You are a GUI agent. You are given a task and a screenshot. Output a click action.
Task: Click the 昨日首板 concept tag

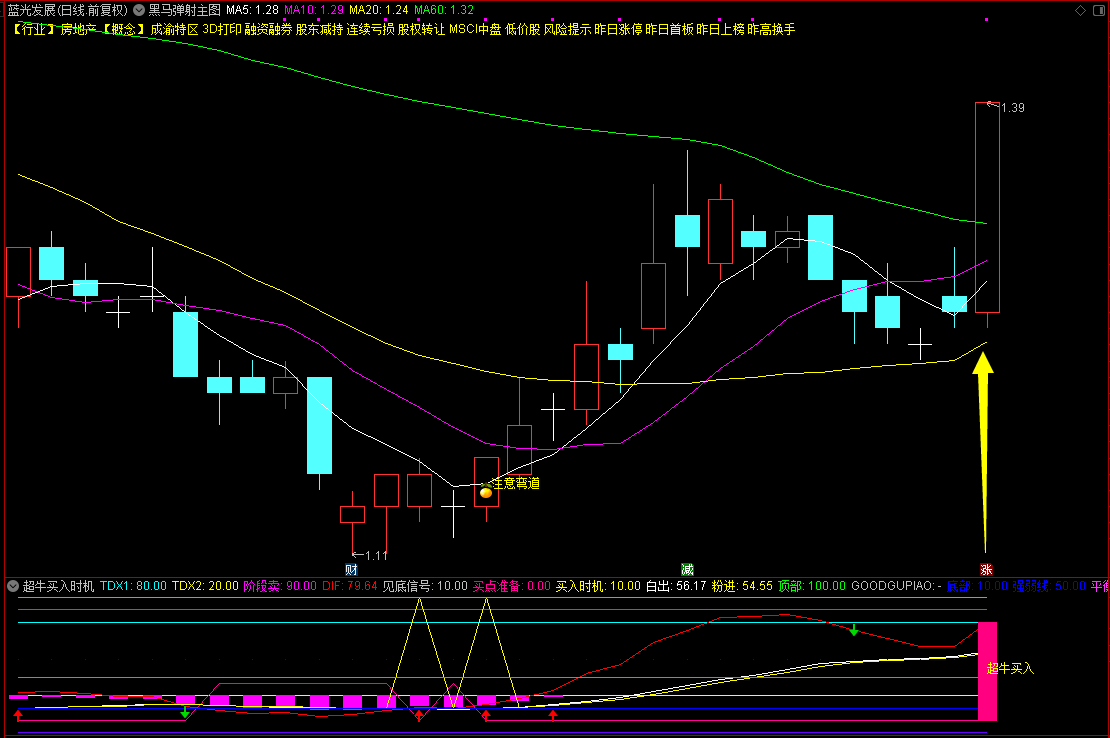(x=669, y=29)
